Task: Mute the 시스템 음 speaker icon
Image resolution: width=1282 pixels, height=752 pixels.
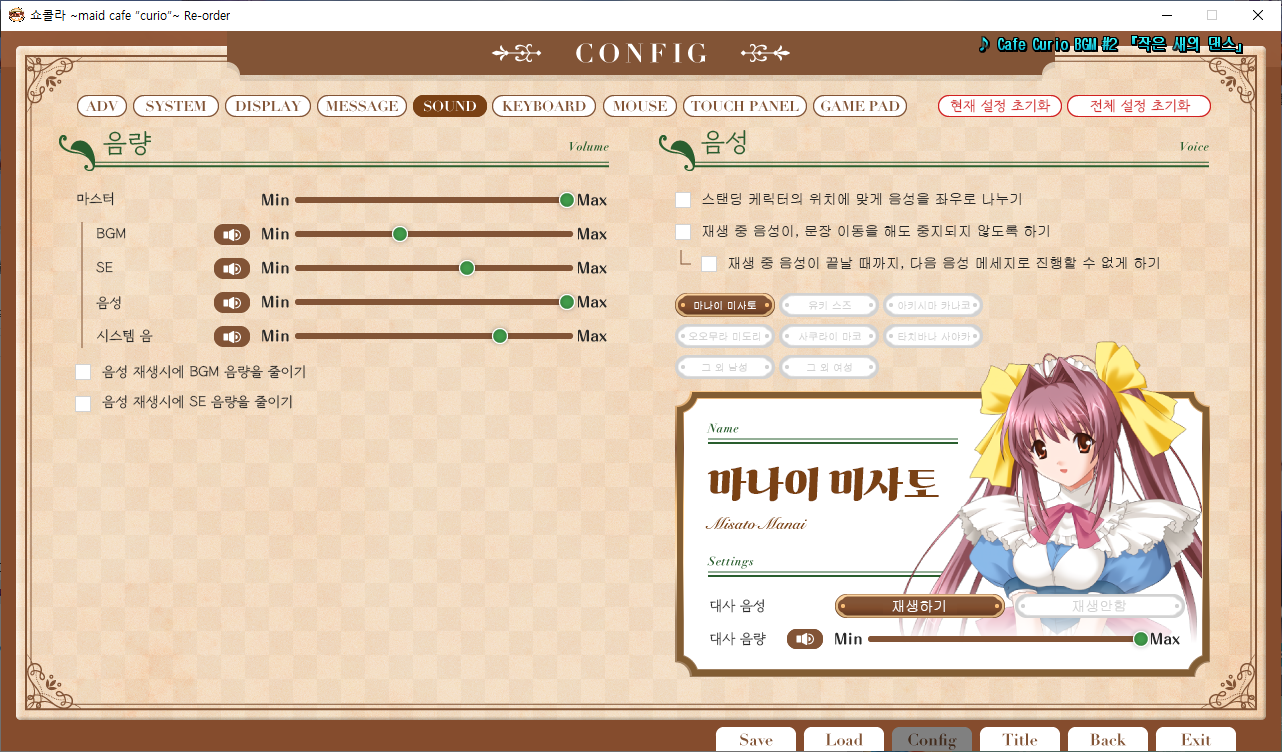Action: click(232, 336)
